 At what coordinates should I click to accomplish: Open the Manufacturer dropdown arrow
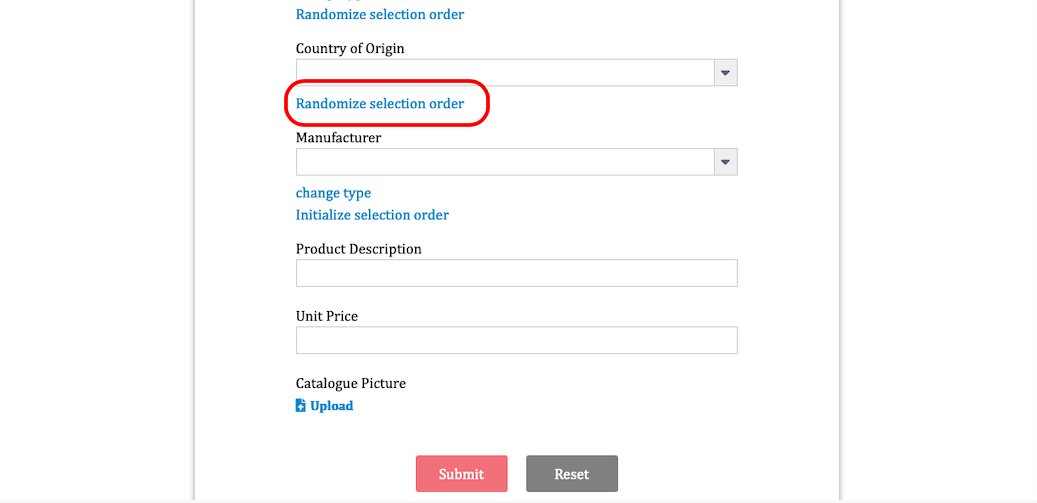(x=726, y=162)
